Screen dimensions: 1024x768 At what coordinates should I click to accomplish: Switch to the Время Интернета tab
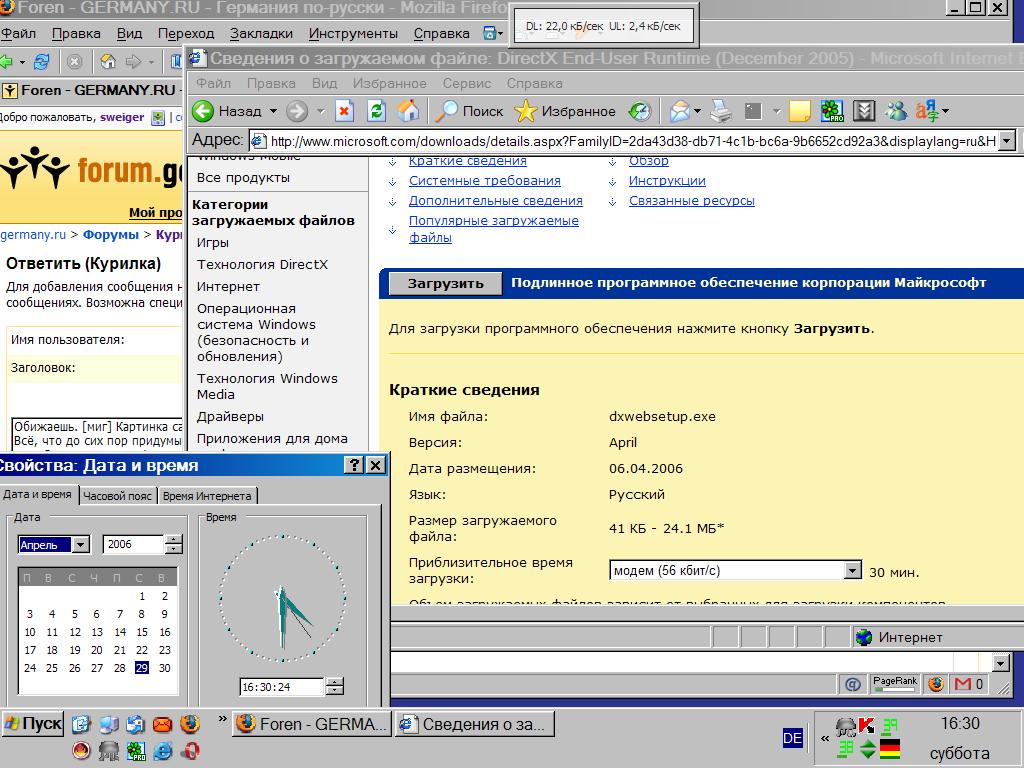[207, 496]
